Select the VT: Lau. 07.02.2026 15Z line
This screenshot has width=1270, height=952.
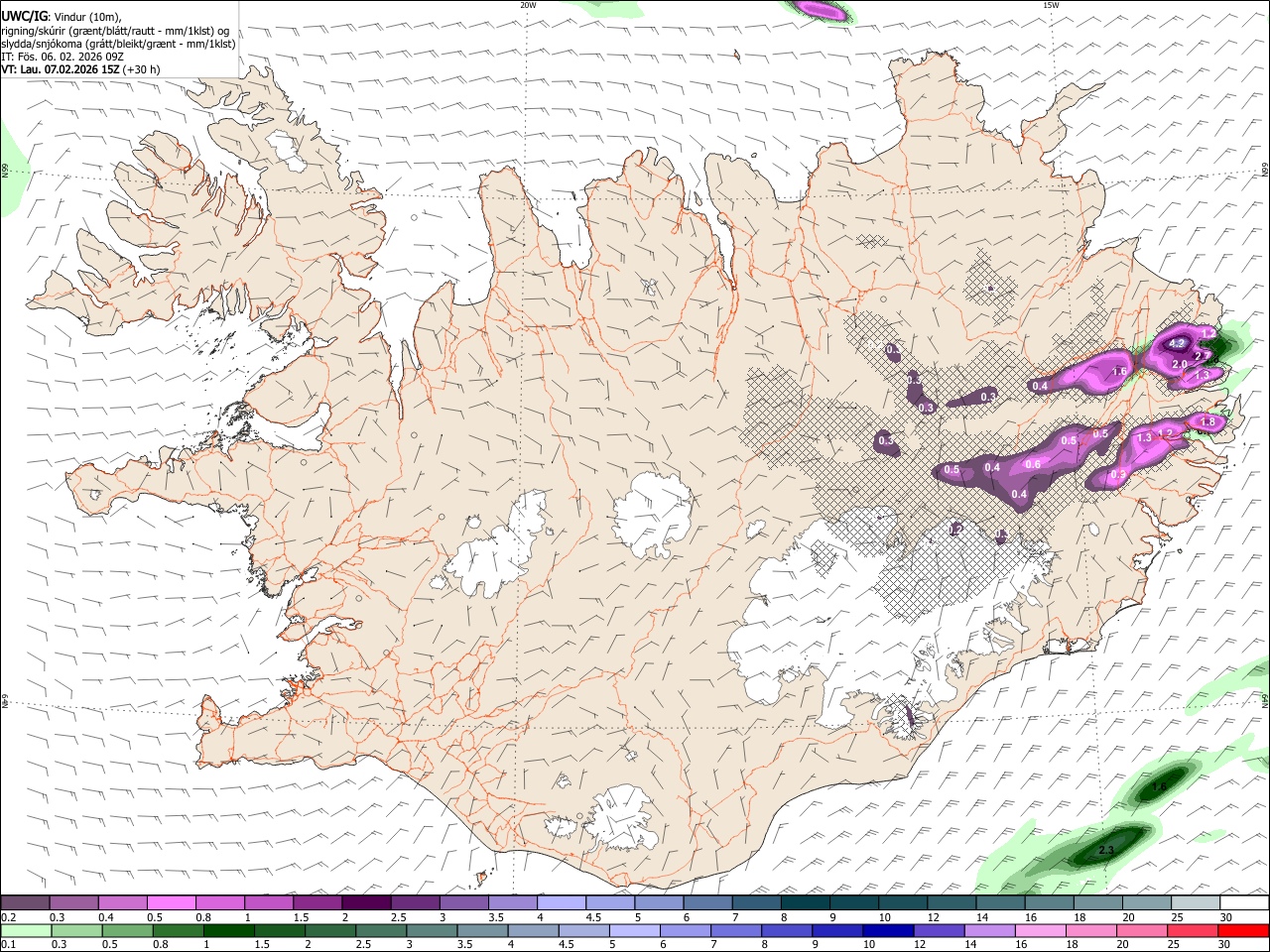pos(61,70)
